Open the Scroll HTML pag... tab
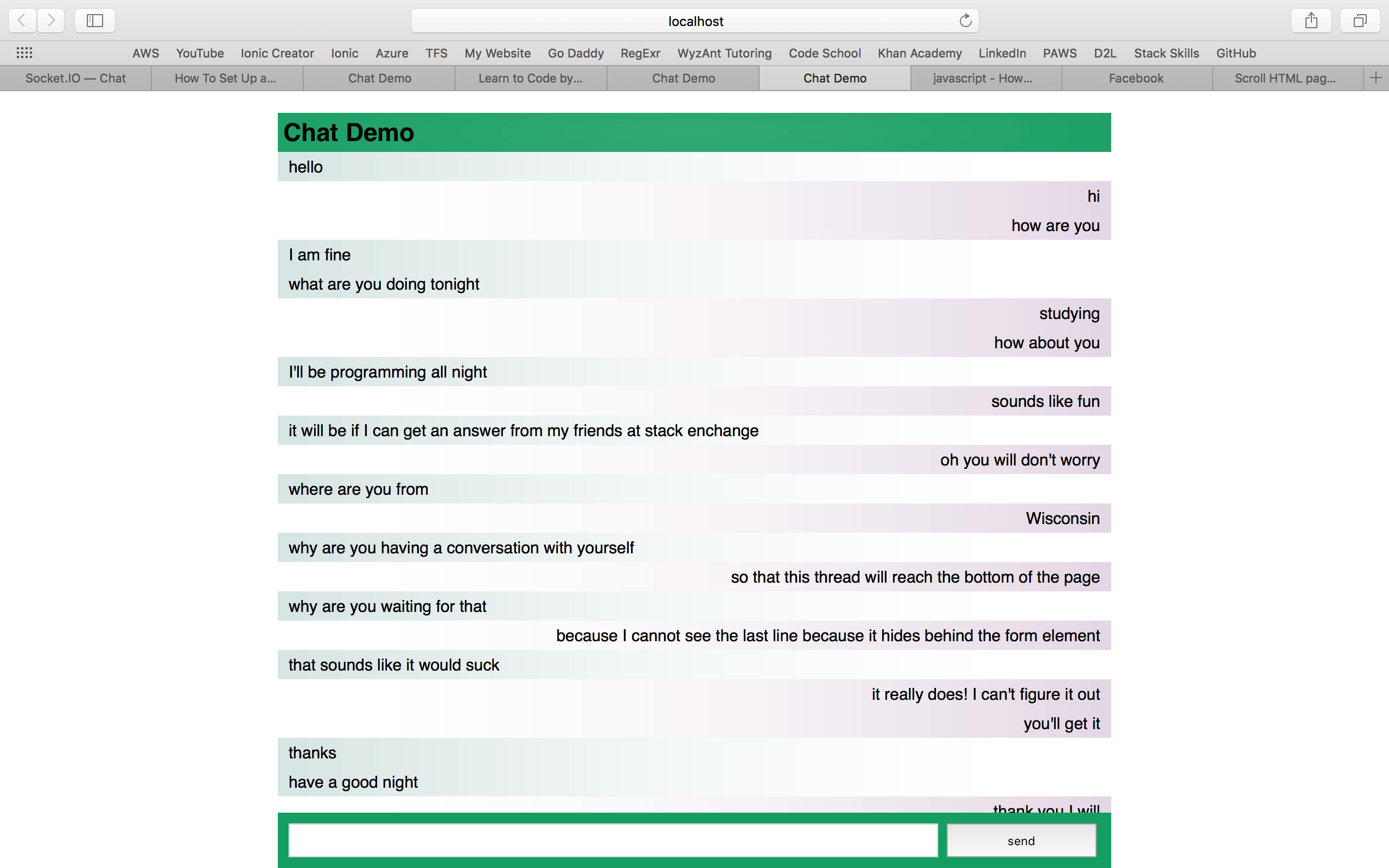The image size is (1389, 868). coord(1285,78)
